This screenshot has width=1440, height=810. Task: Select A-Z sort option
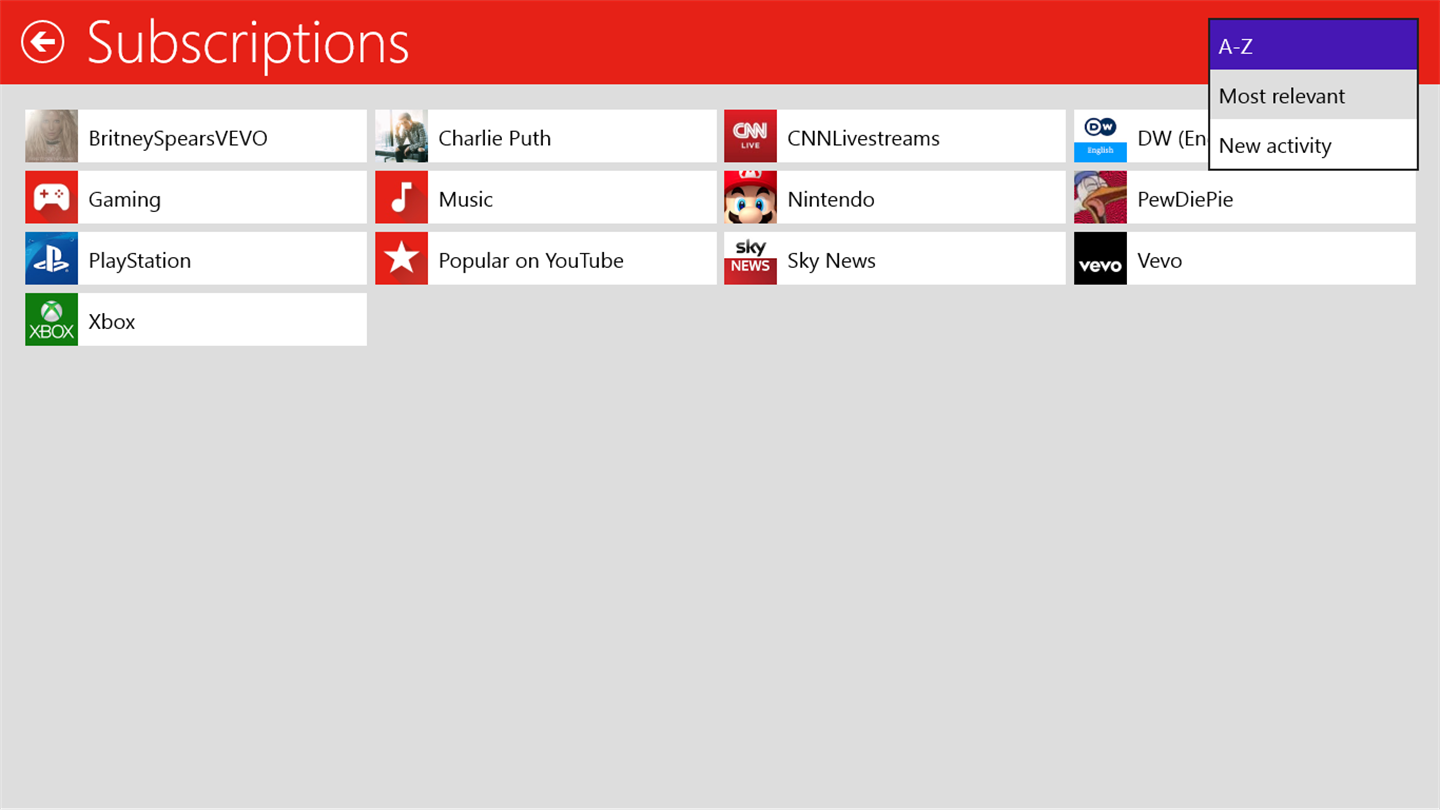[x=1313, y=45]
